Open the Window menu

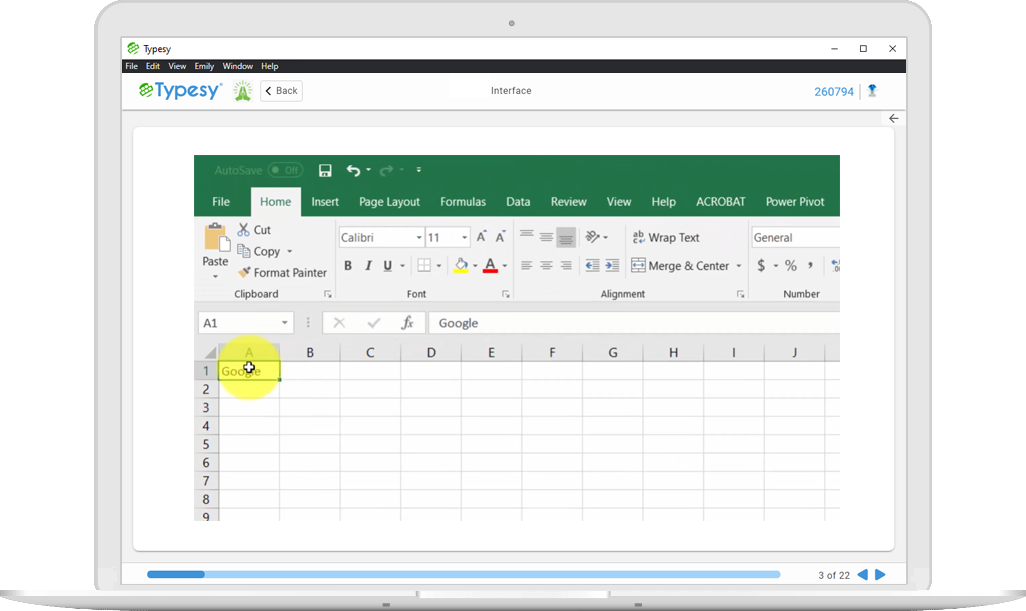coord(238,66)
